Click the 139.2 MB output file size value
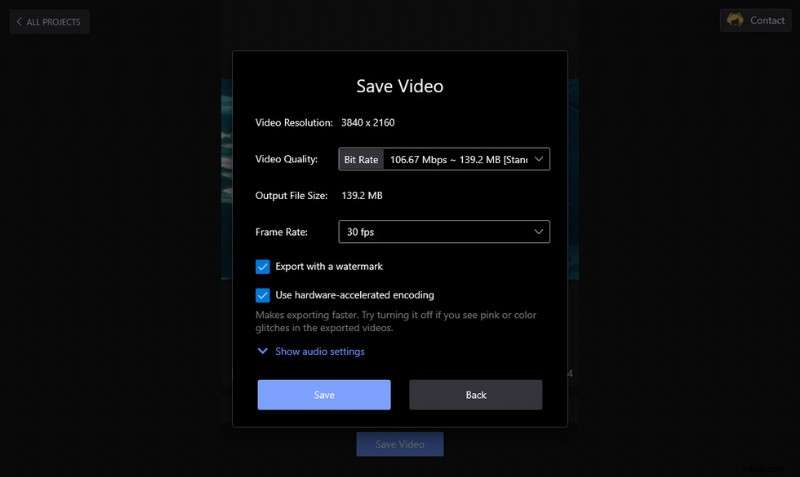800x477 pixels. coord(362,195)
